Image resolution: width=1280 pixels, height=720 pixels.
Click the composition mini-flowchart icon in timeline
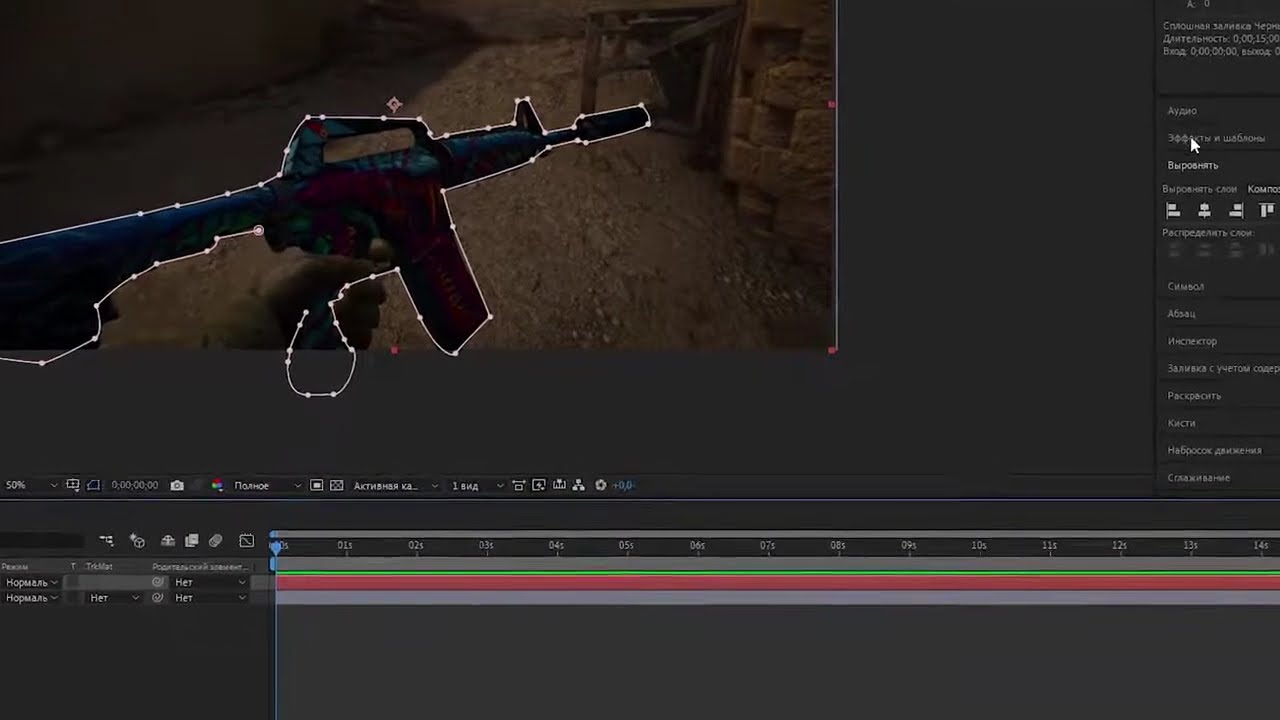tap(107, 541)
